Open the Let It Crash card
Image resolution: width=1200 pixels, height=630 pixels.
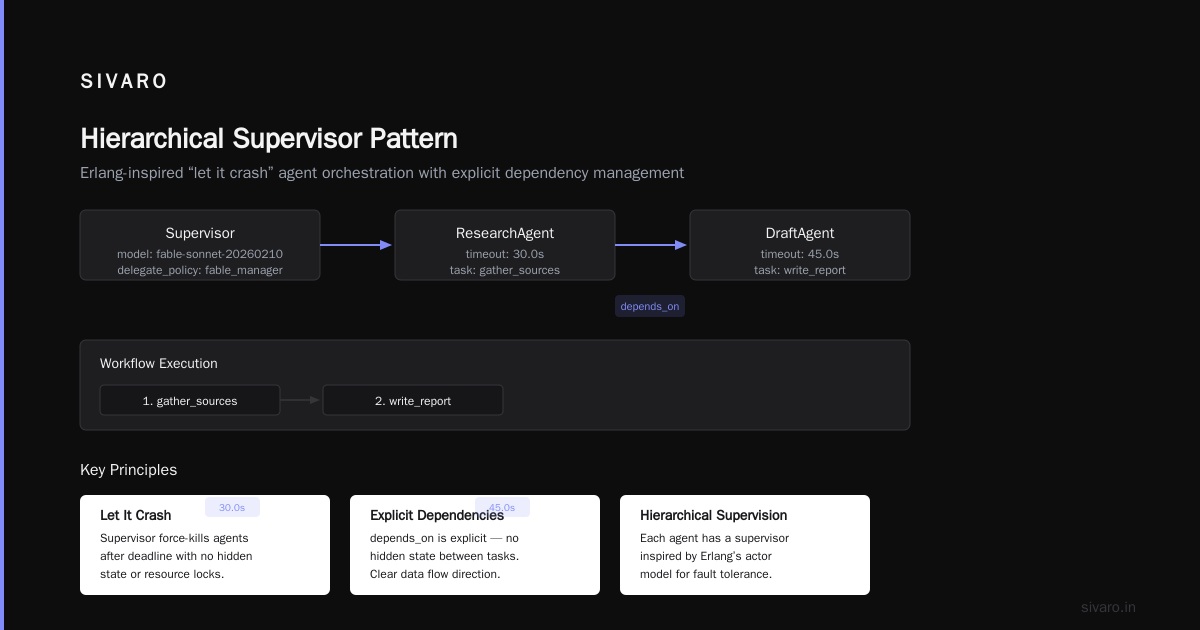(x=205, y=545)
